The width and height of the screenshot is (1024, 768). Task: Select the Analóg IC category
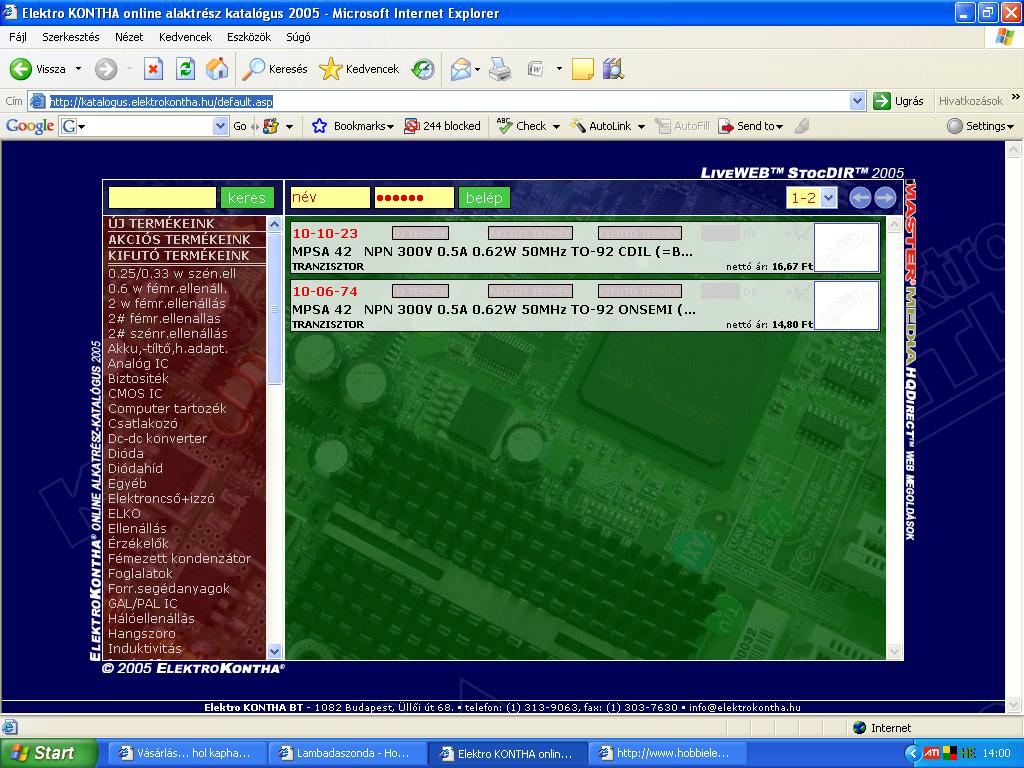coord(138,363)
